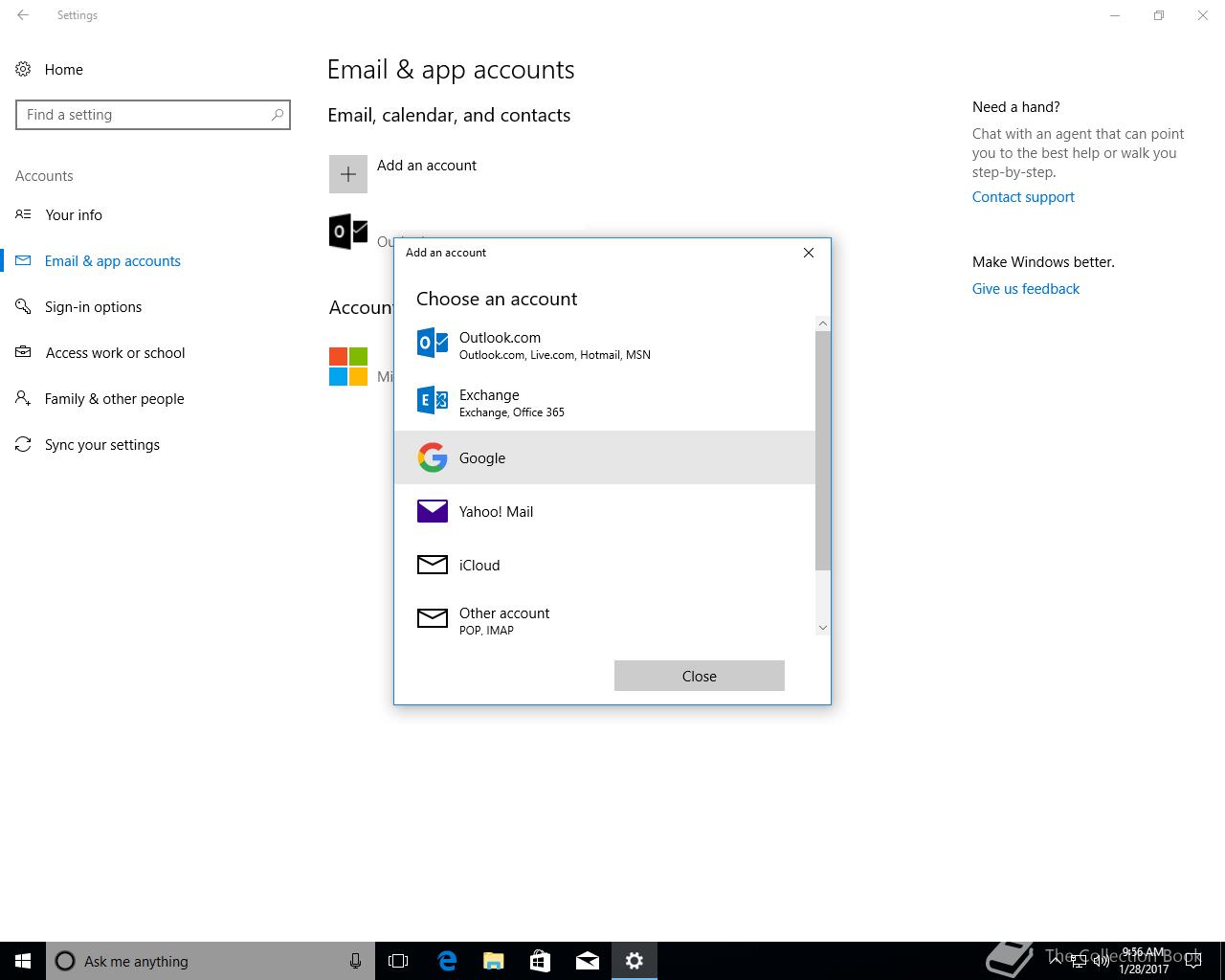Click the scroll up arrow in account list
Screen dimensions: 1225x980
click(823, 323)
